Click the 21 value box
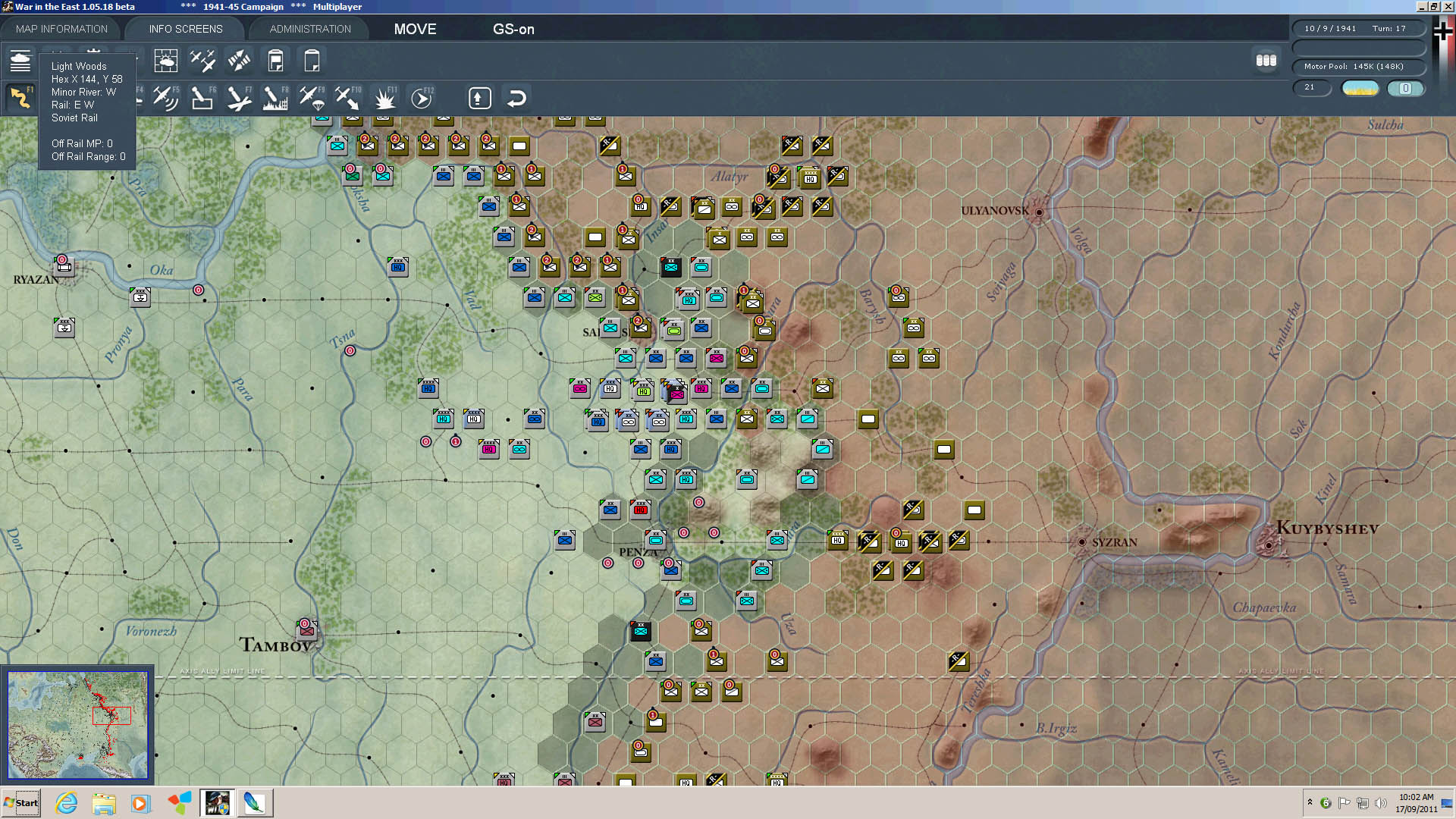 click(x=1312, y=87)
